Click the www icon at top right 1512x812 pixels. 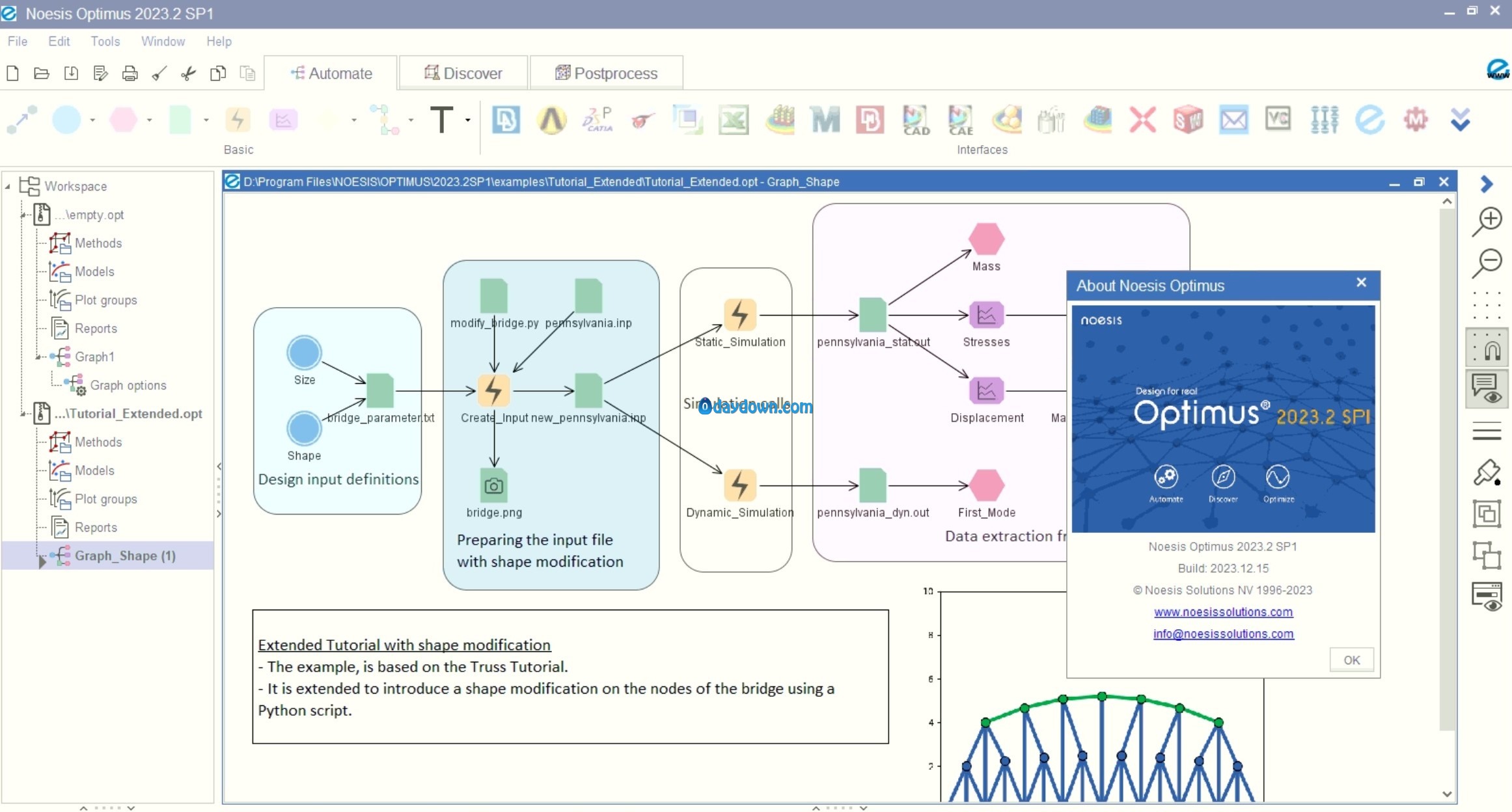(x=1497, y=70)
